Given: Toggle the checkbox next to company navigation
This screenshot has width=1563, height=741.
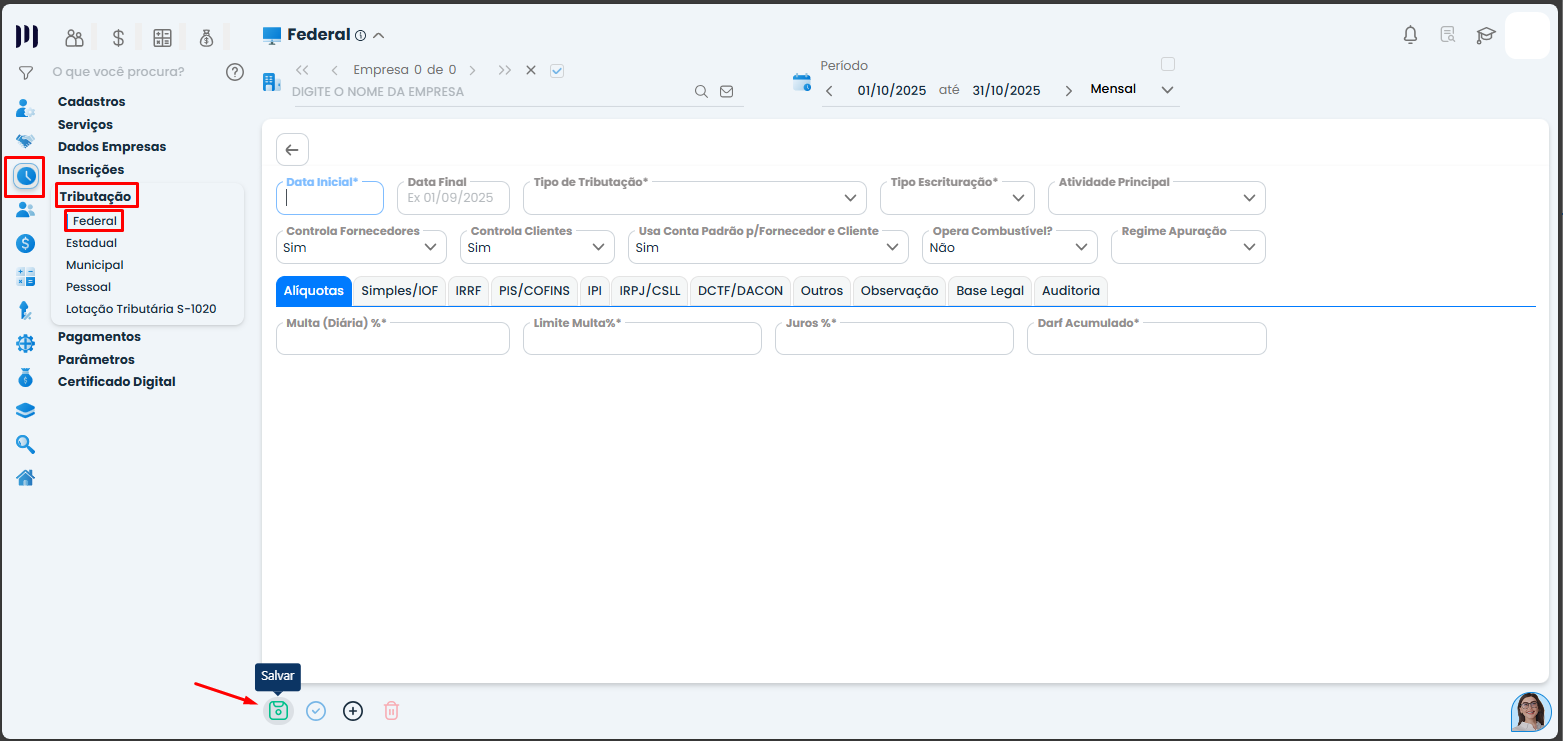Looking at the screenshot, I should [558, 70].
